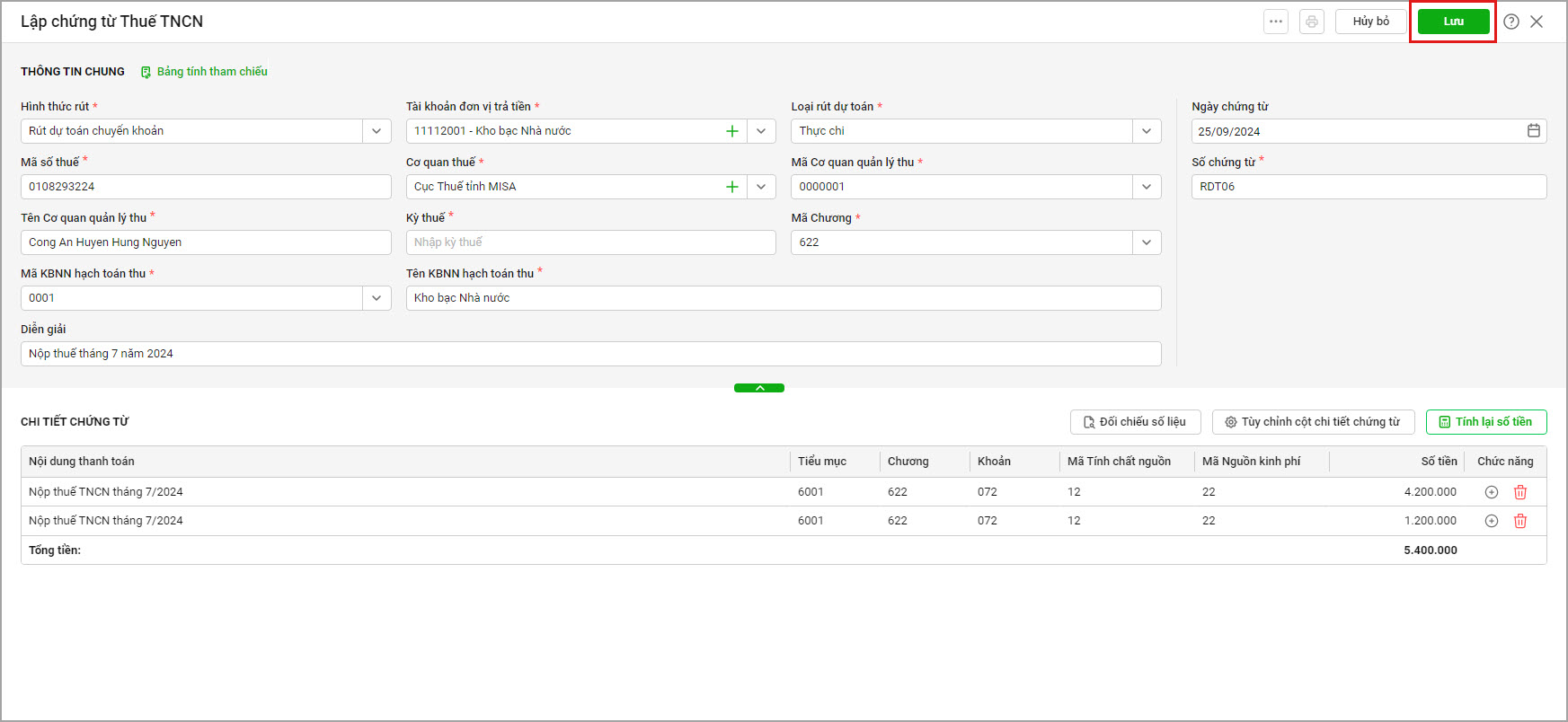Open Mã KBNN hạch toán thu dropdown
1568x722 pixels.
click(376, 298)
